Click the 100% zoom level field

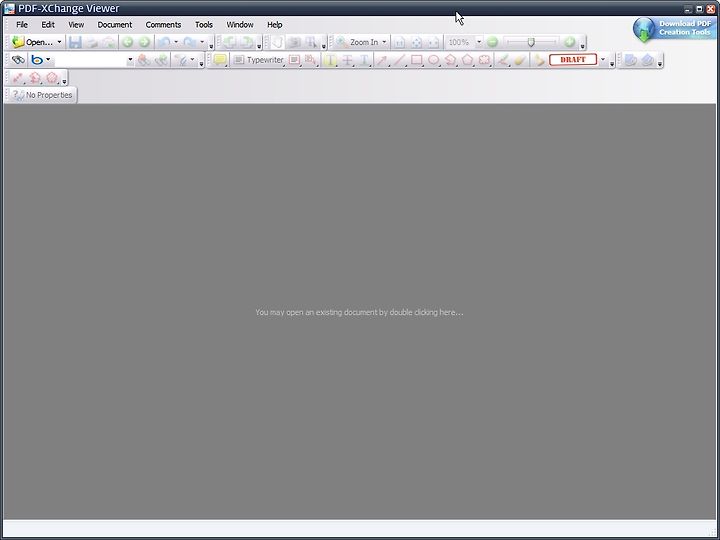[460, 42]
